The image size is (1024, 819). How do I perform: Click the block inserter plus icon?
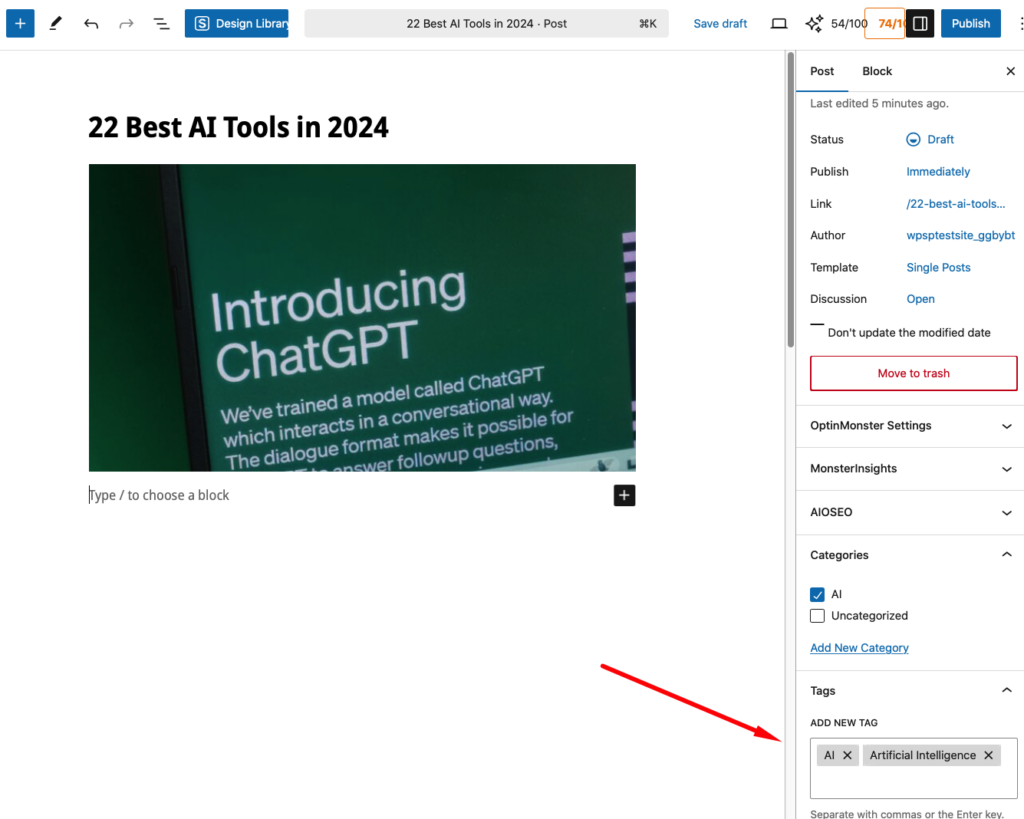(20, 23)
